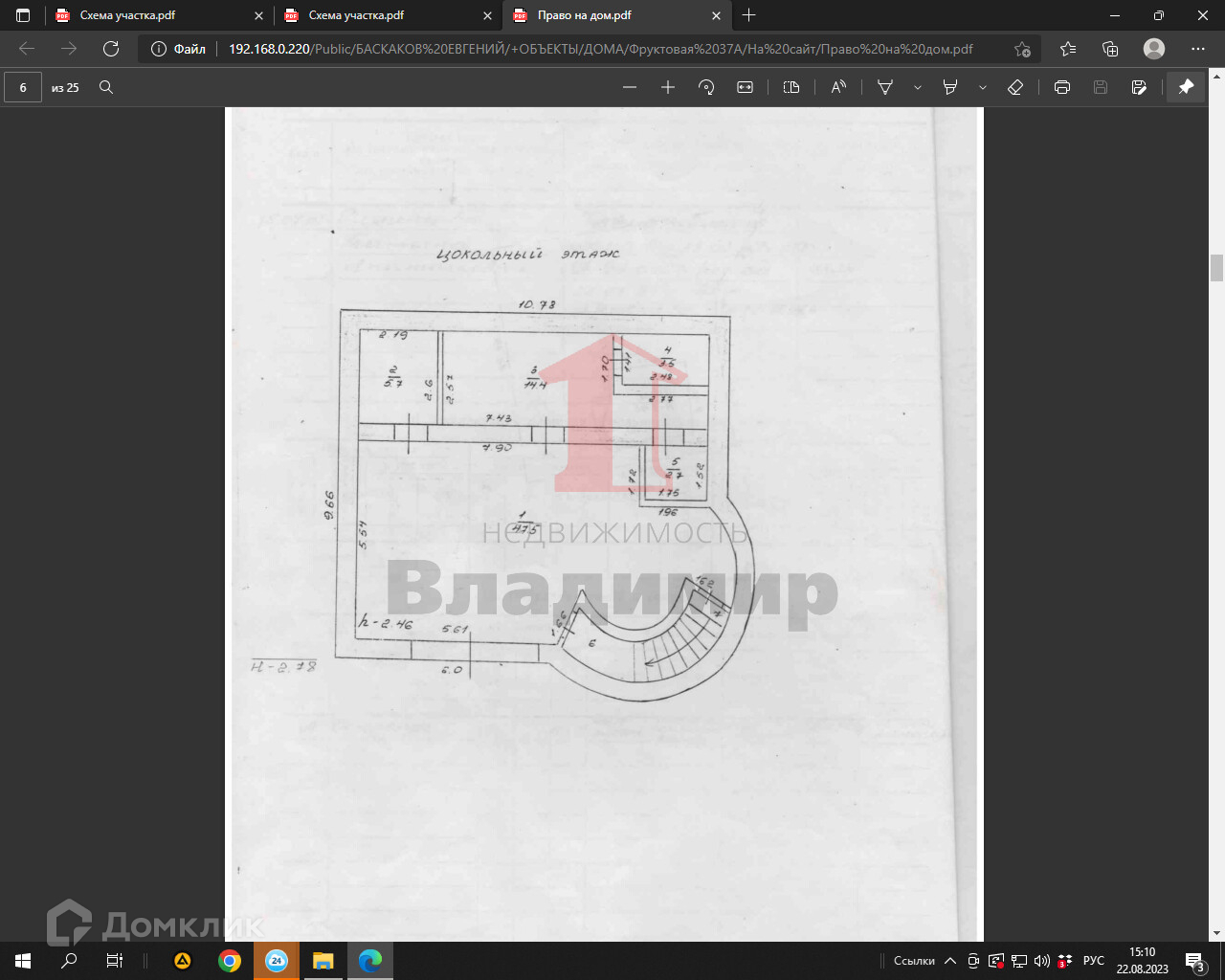Refresh the current page
The image size is (1225, 980).
pyautogui.click(x=111, y=49)
